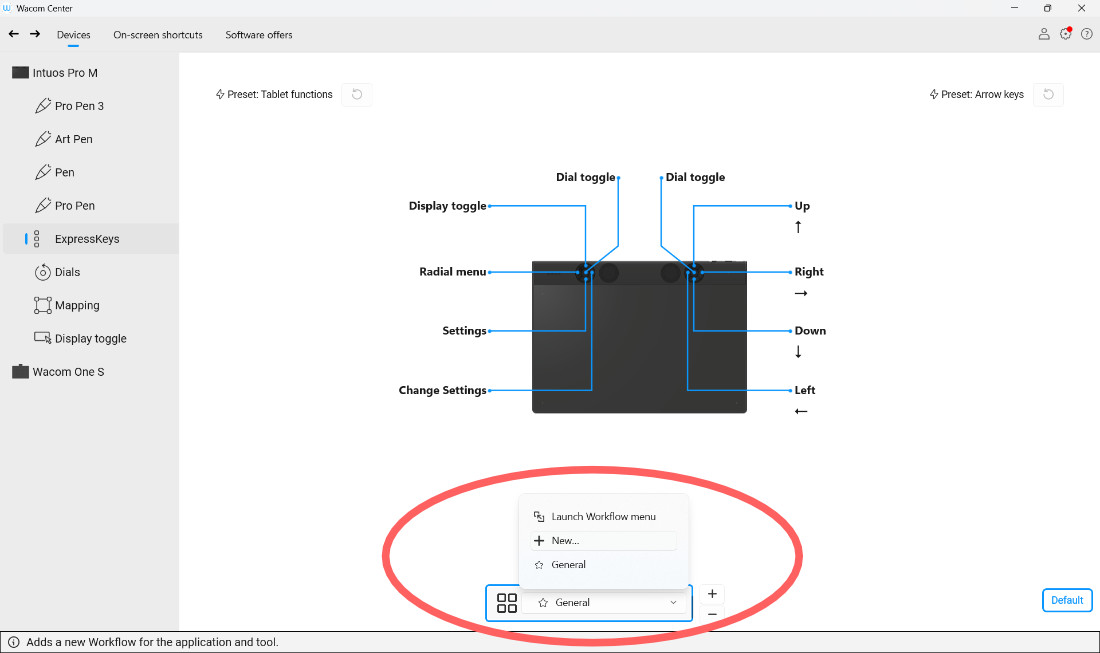Click the Up ExpressKey label
1100x653 pixels.
point(802,206)
